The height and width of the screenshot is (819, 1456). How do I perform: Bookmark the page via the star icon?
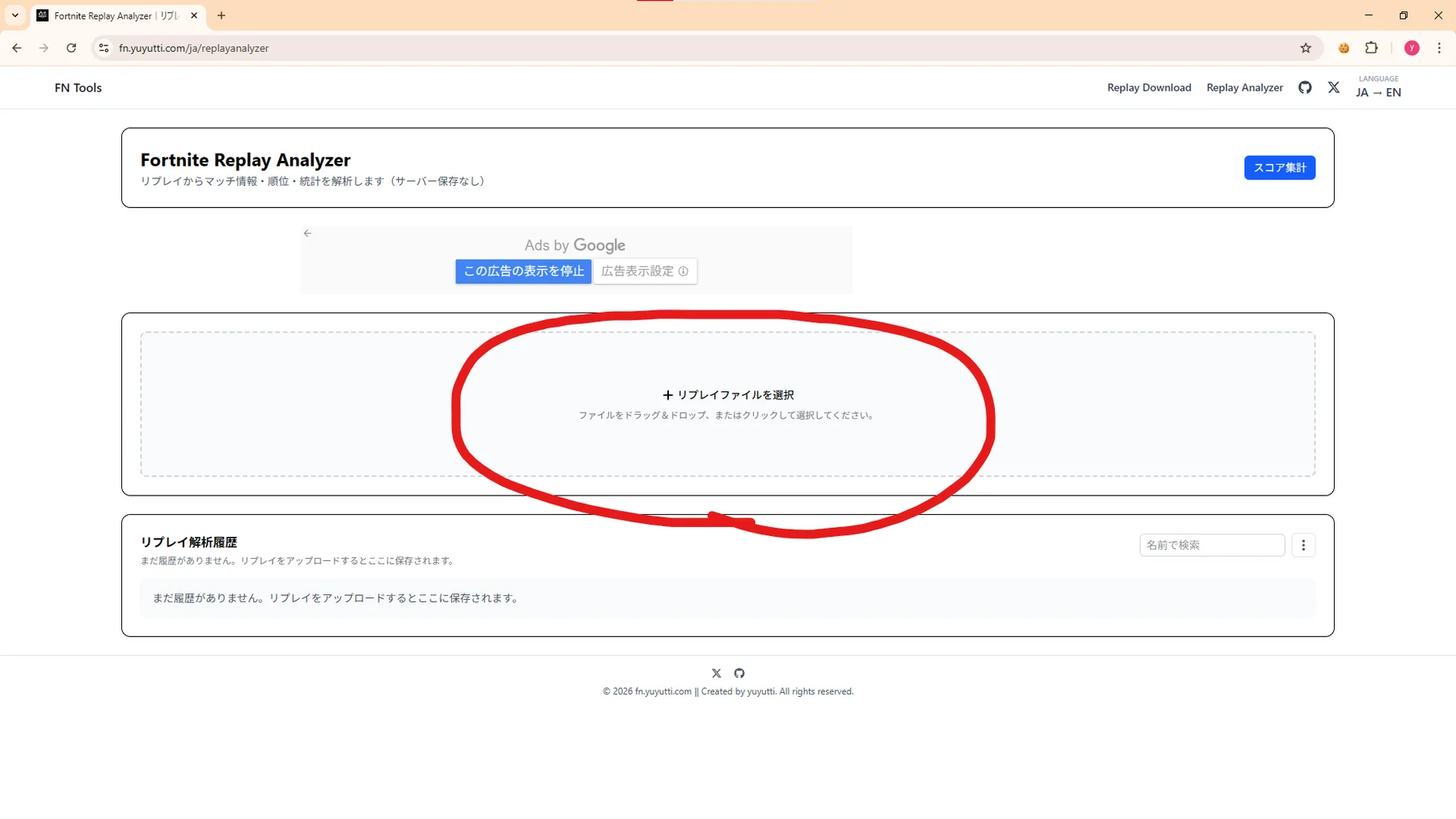[1305, 48]
